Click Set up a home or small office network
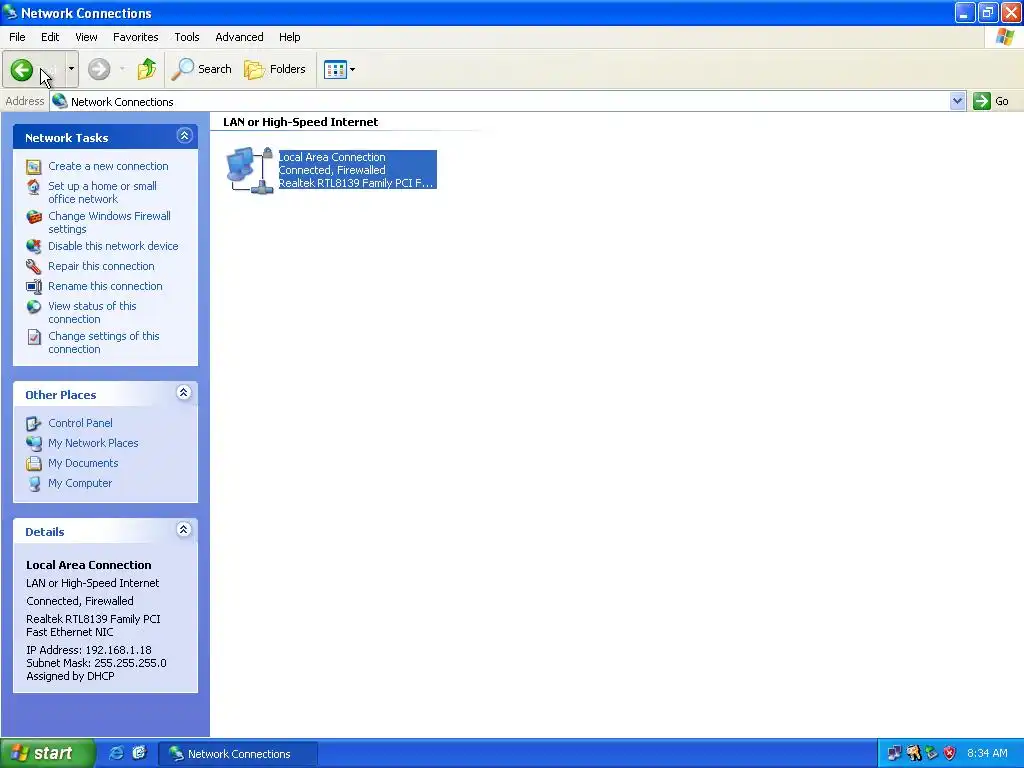The width and height of the screenshot is (1024, 768). click(103, 193)
